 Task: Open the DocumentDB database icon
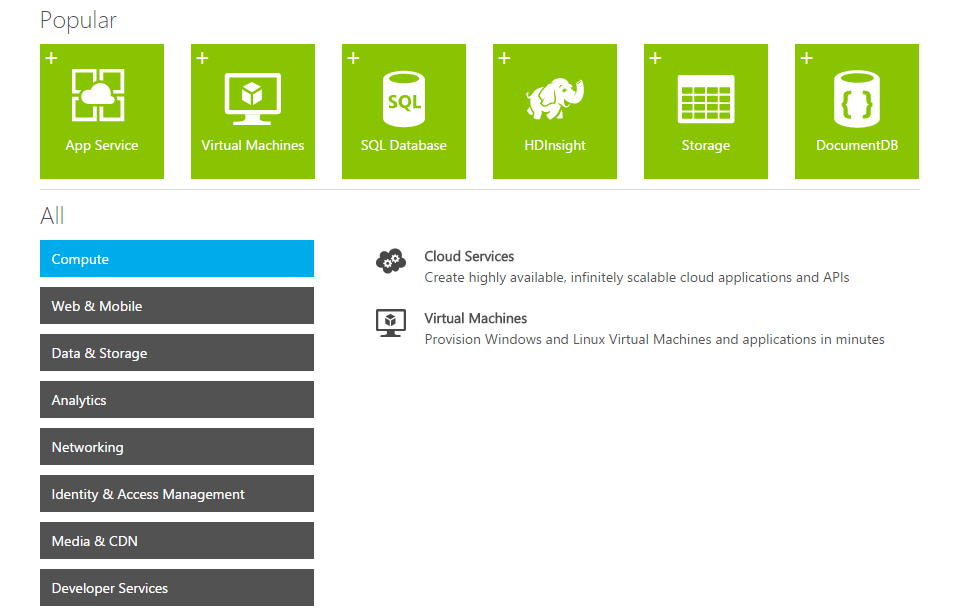[856, 95]
